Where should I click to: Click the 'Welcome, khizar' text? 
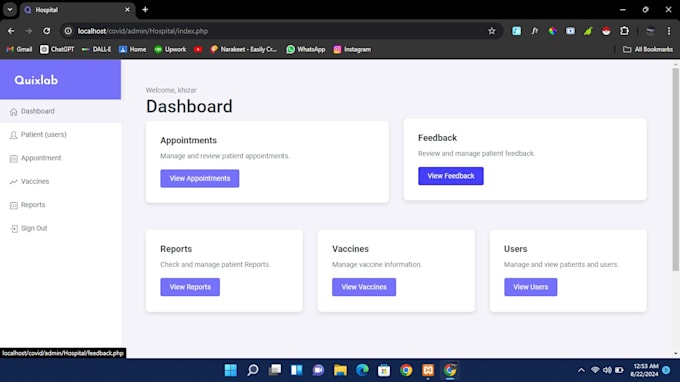pyautogui.click(x=171, y=90)
